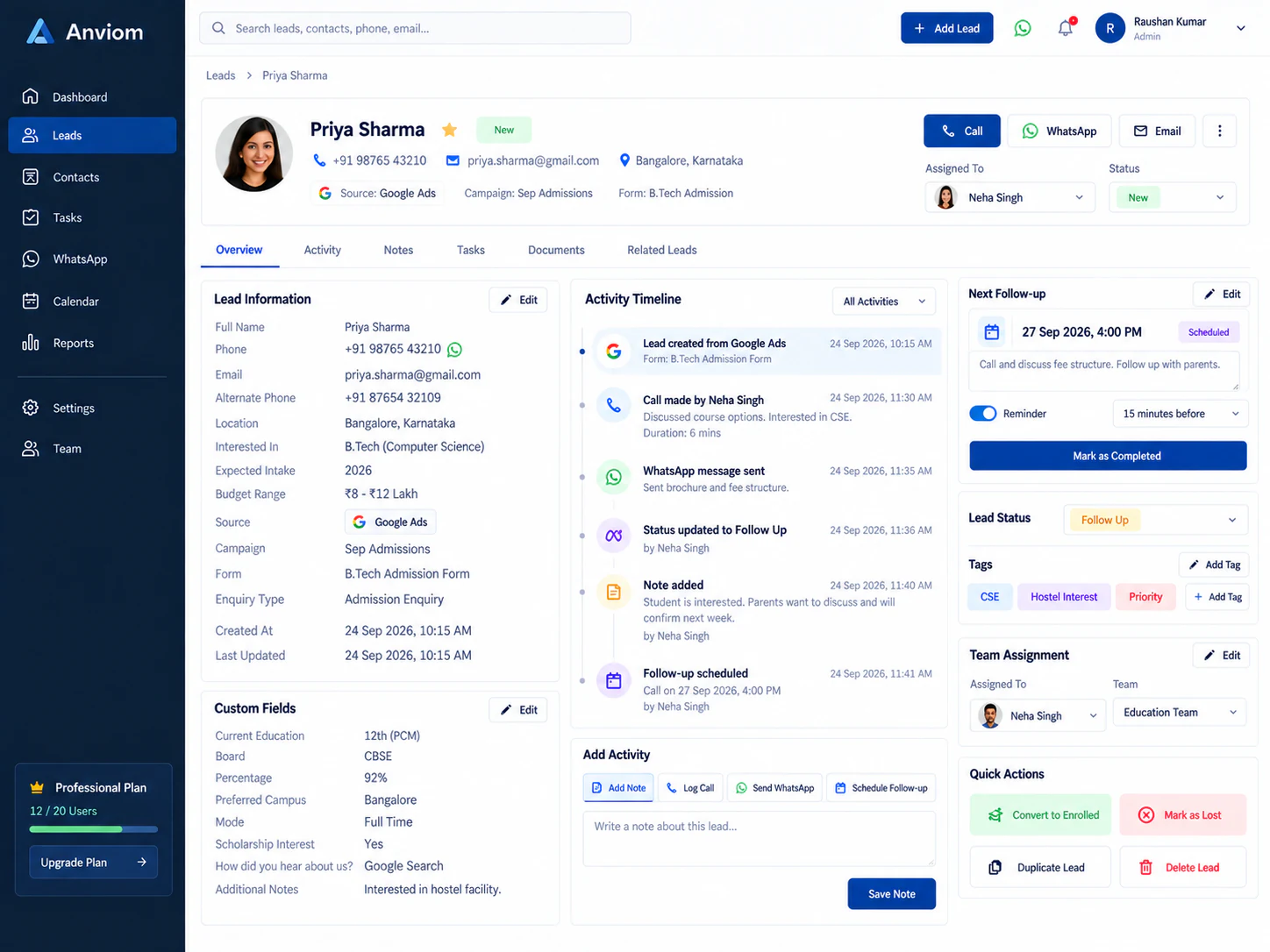The width and height of the screenshot is (1270, 952).
Task: Click the WhatsApp icon beside the phone field
Action: (x=454, y=350)
